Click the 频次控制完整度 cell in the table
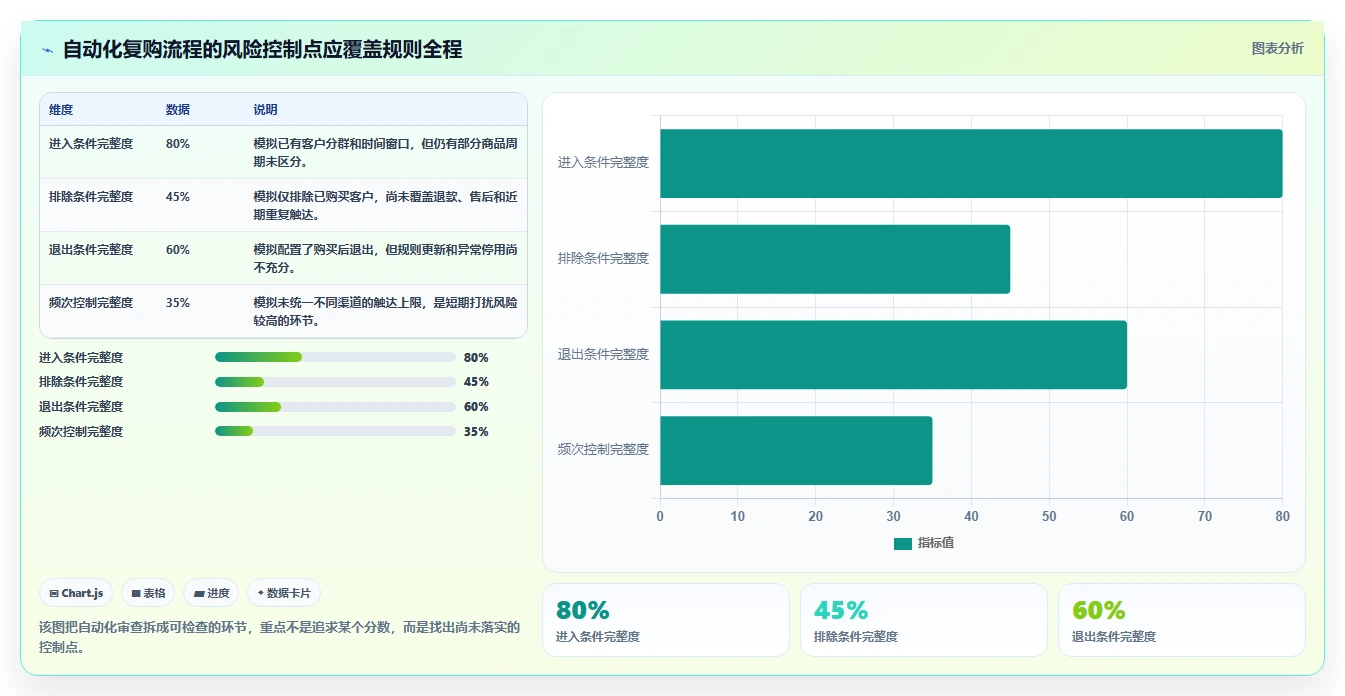Image resolution: width=1345 pixels, height=696 pixels. (x=91, y=303)
